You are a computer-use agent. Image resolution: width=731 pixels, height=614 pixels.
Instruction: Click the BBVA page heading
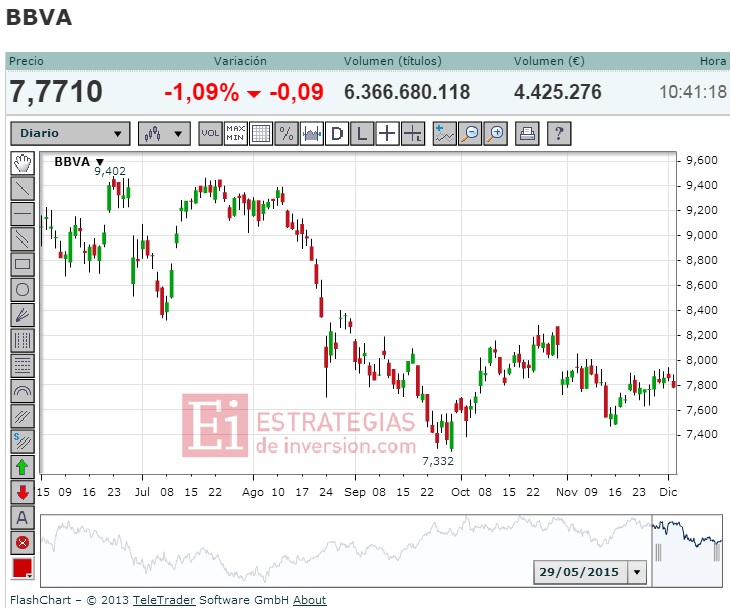[39, 18]
